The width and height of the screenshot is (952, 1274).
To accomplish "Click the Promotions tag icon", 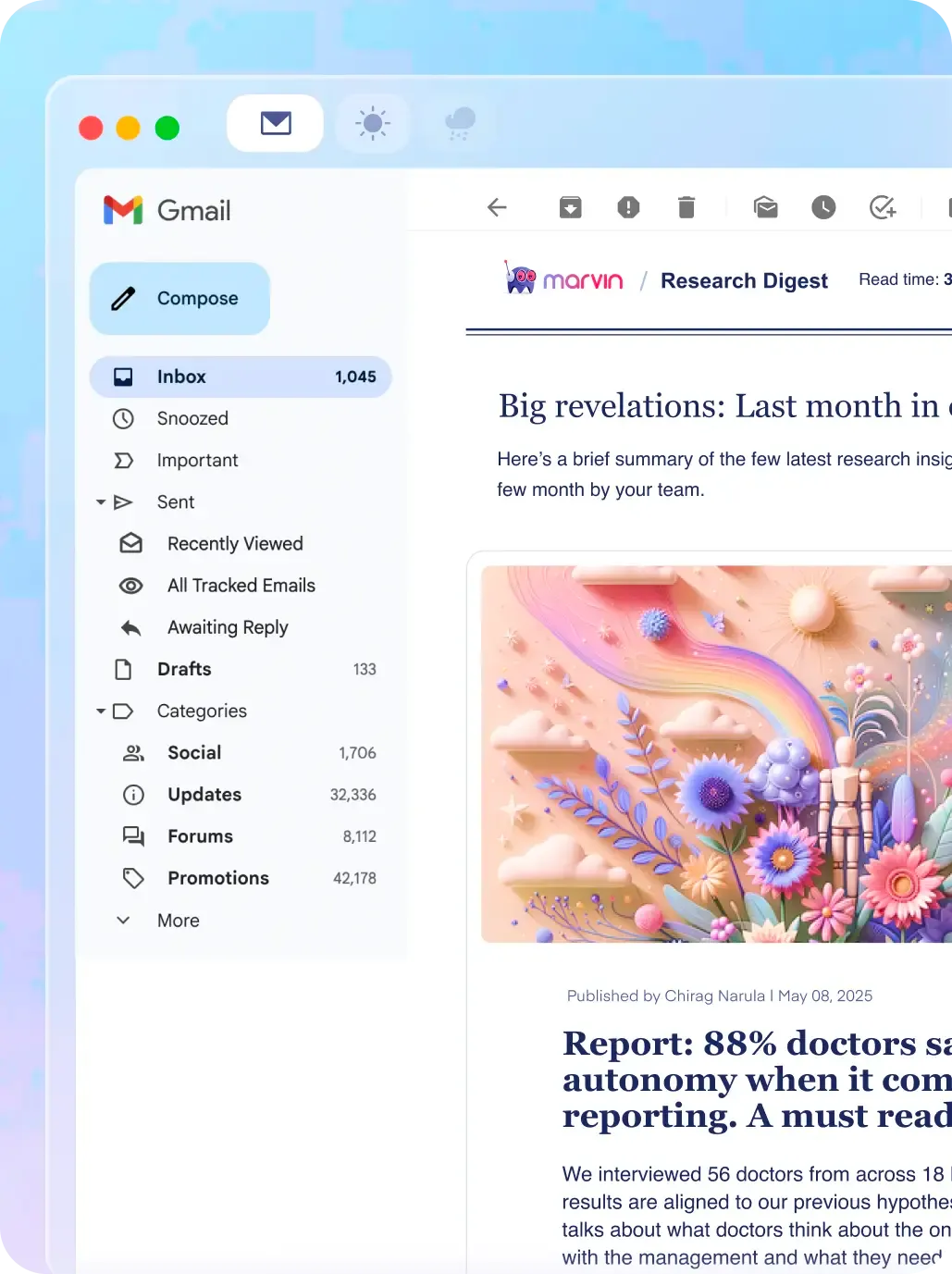I will [x=133, y=878].
